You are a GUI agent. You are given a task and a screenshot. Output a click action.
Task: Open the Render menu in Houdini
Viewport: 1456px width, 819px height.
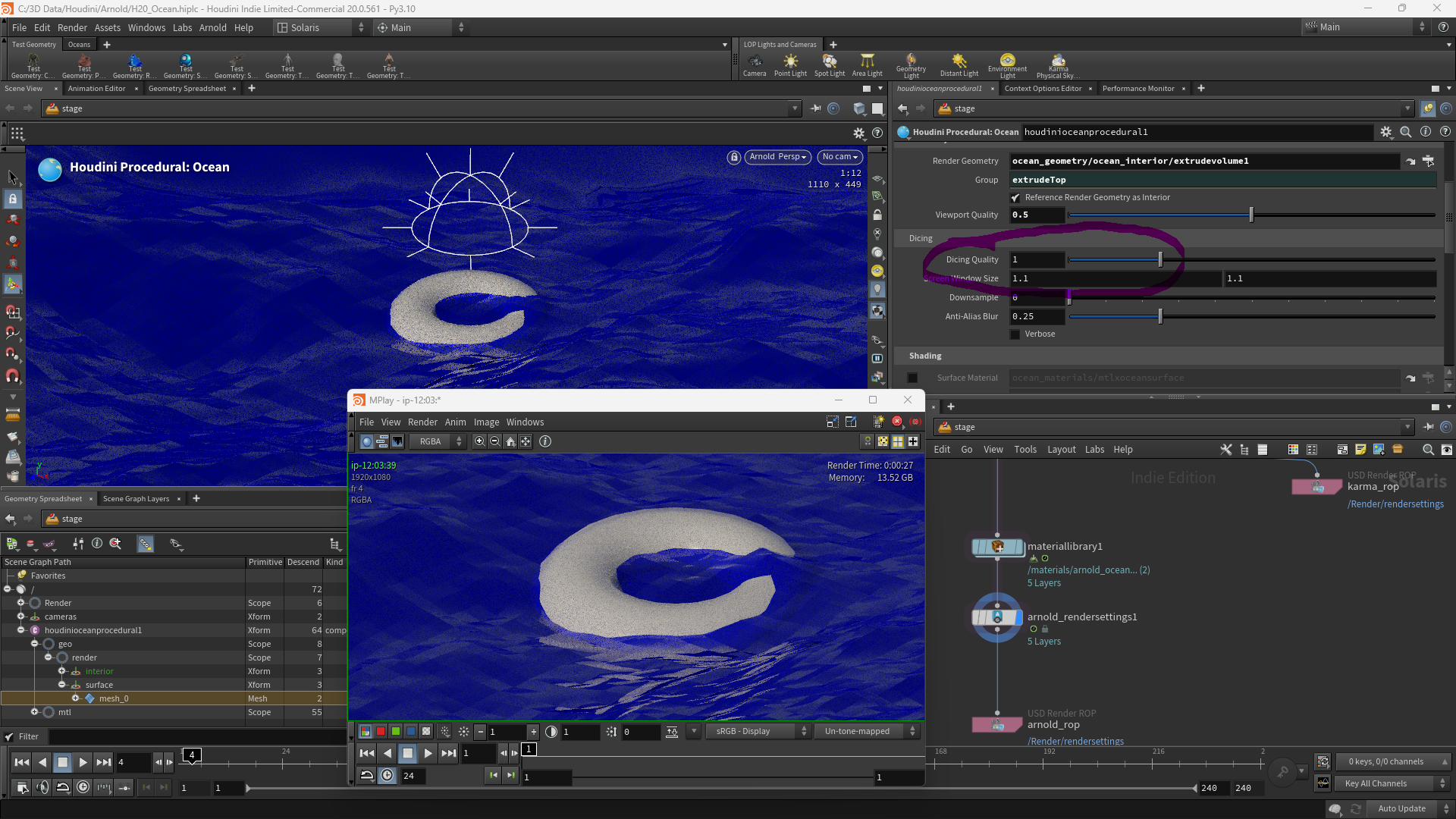(72, 28)
